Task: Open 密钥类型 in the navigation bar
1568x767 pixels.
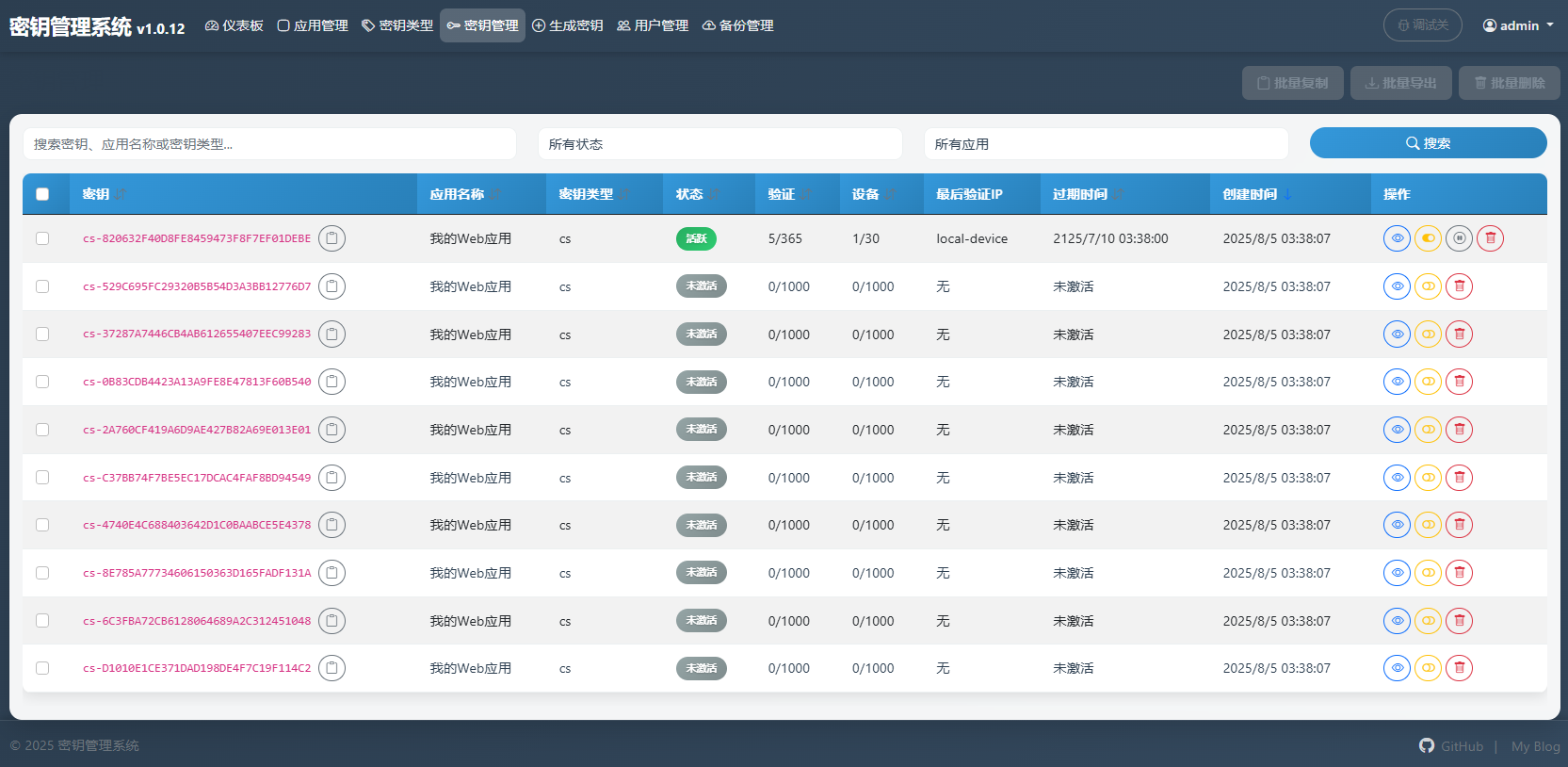Action: click(397, 25)
